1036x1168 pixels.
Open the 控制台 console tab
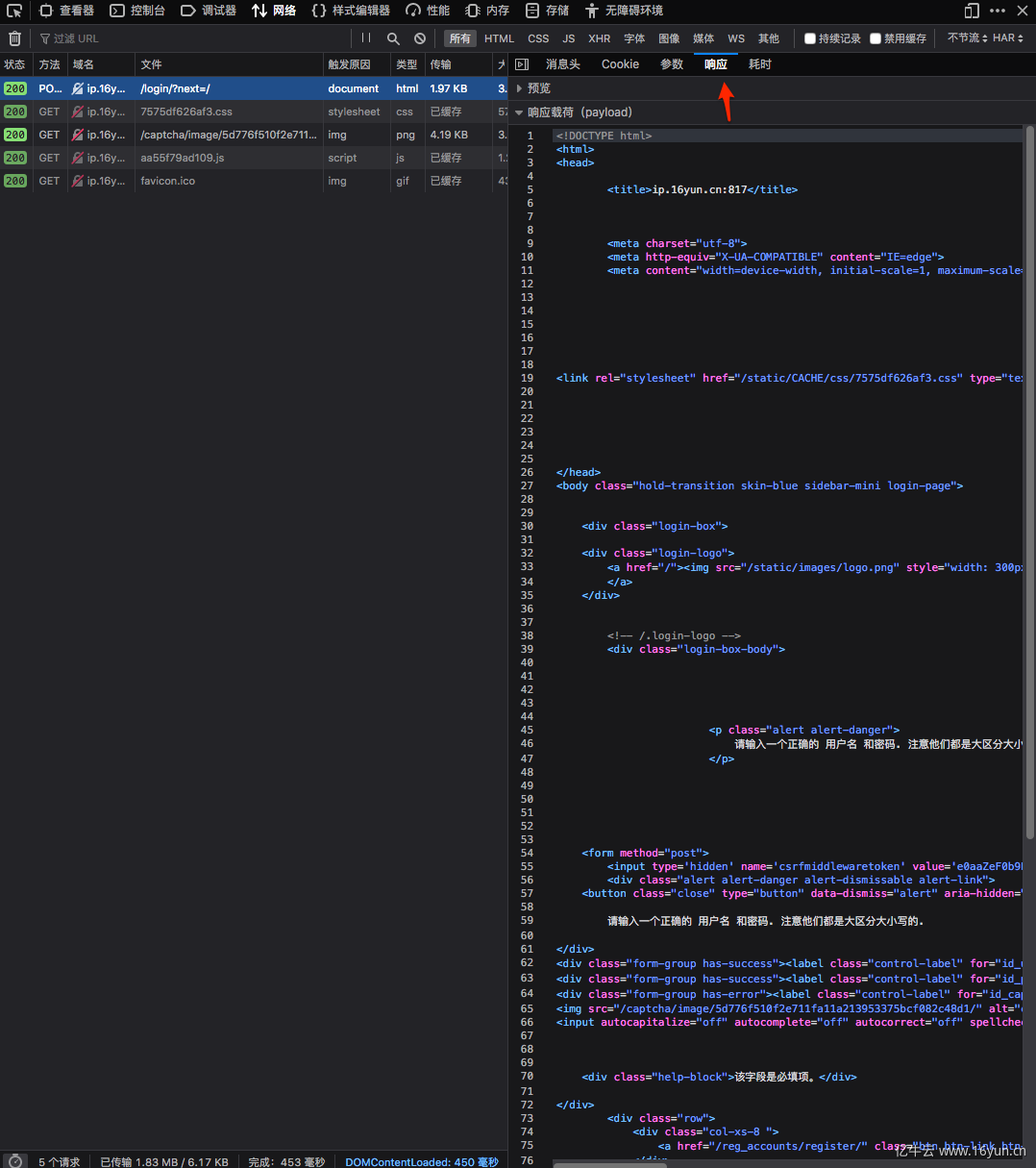pos(137,11)
